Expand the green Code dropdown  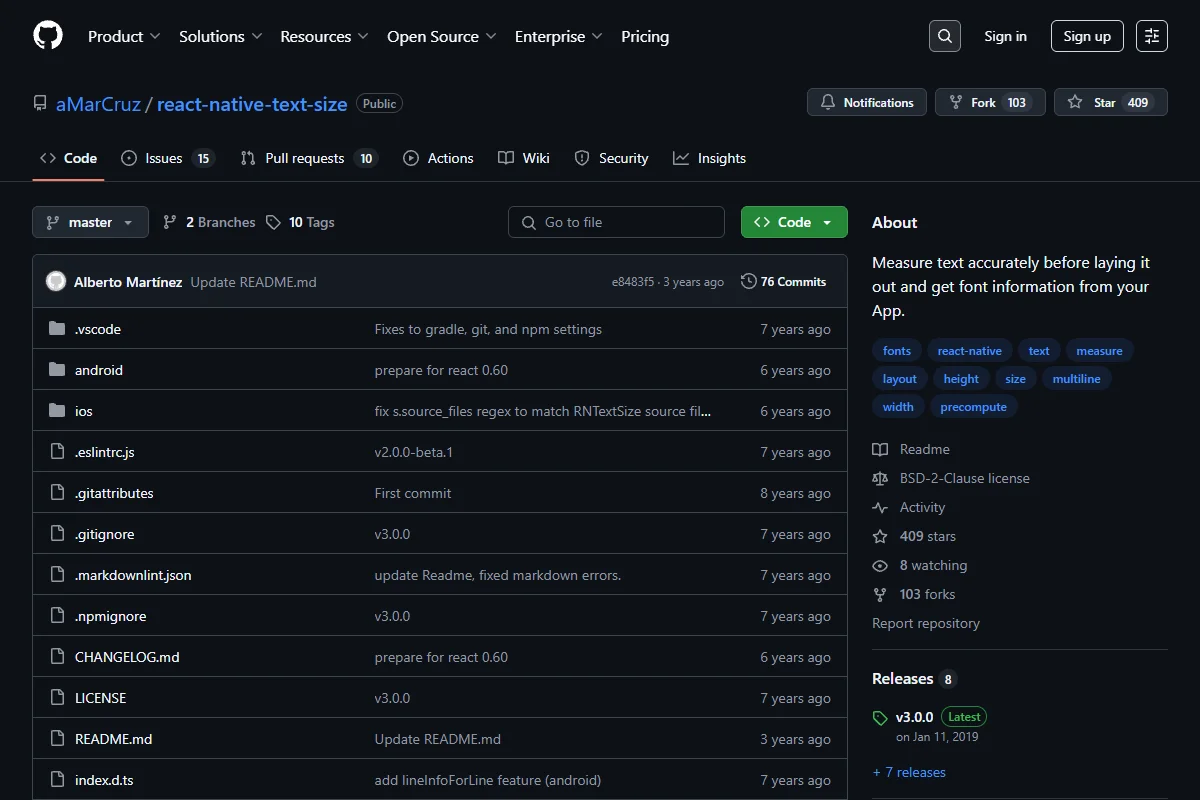click(794, 222)
